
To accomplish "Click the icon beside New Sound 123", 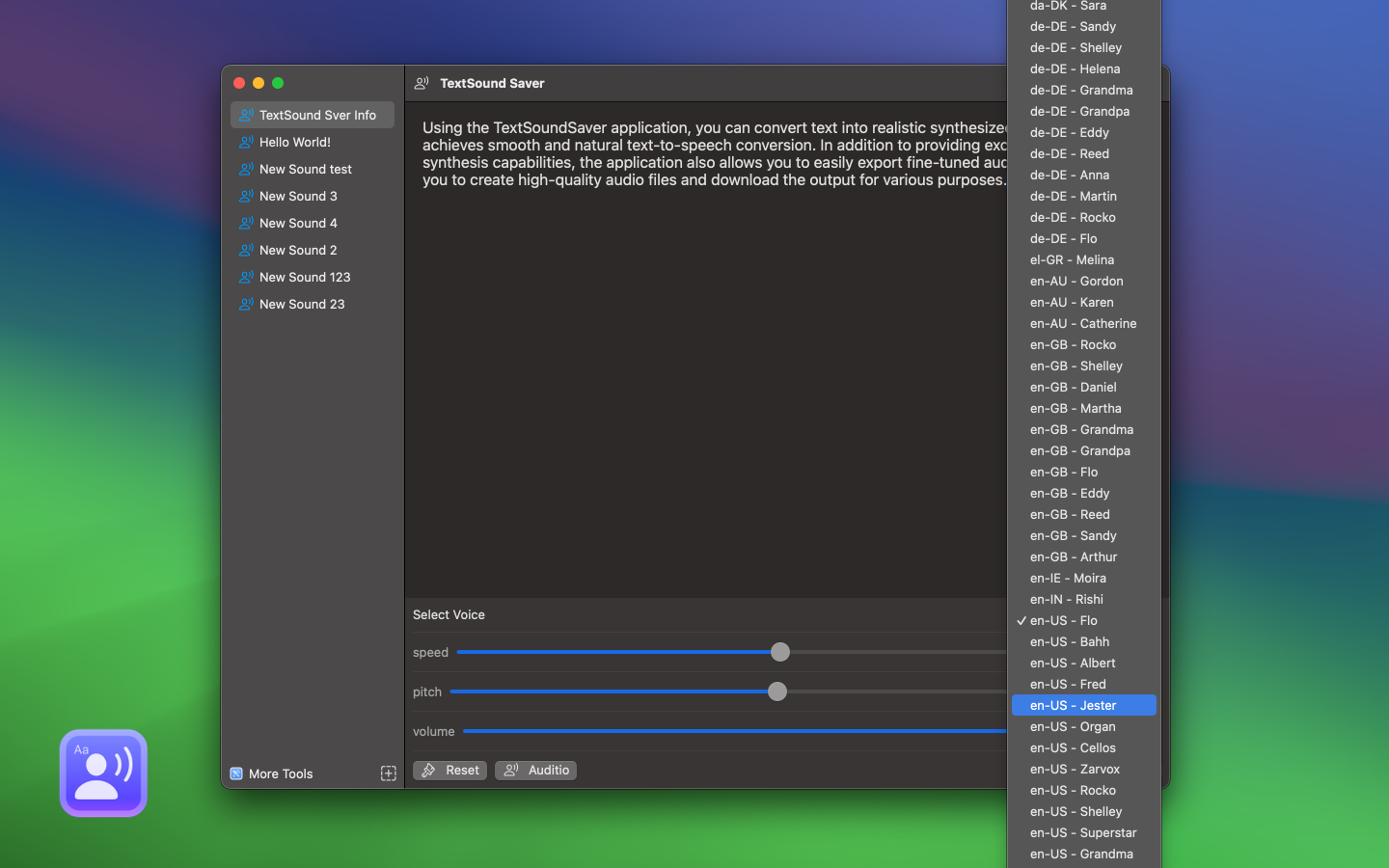I will 246,277.
